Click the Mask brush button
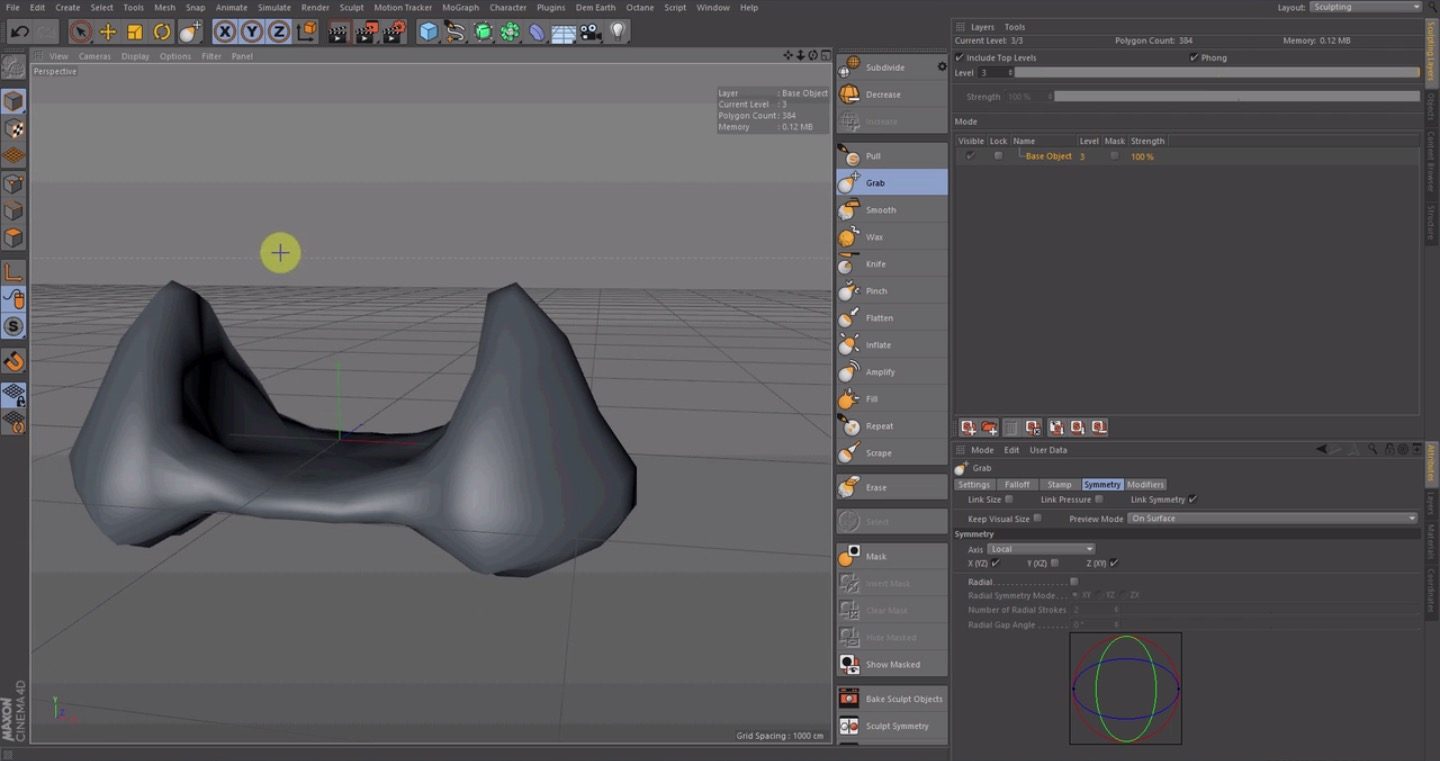Image resolution: width=1440 pixels, height=761 pixels. pos(892,556)
